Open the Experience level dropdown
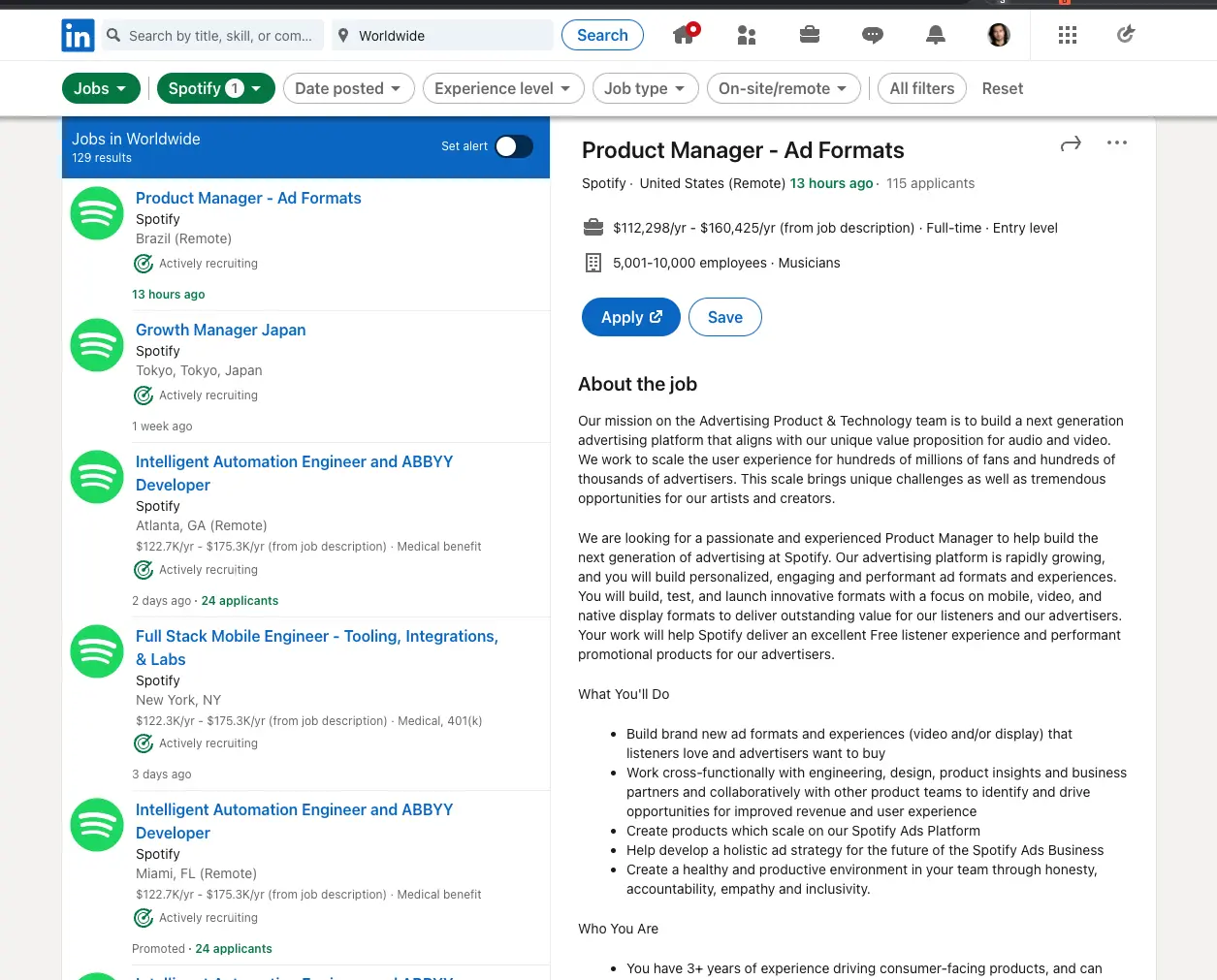This screenshot has width=1217, height=980. pos(503,88)
